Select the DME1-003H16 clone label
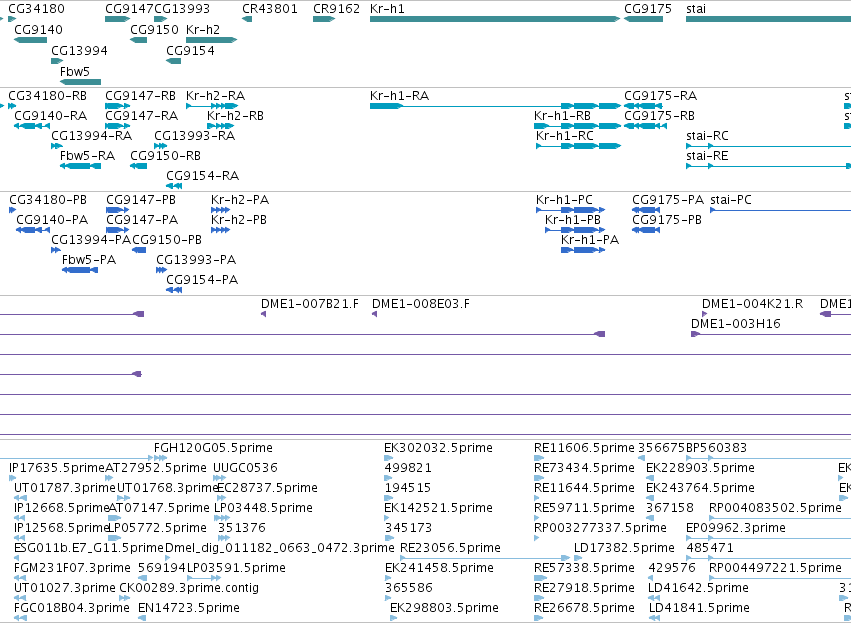The height and width of the screenshot is (623, 851). (736, 324)
